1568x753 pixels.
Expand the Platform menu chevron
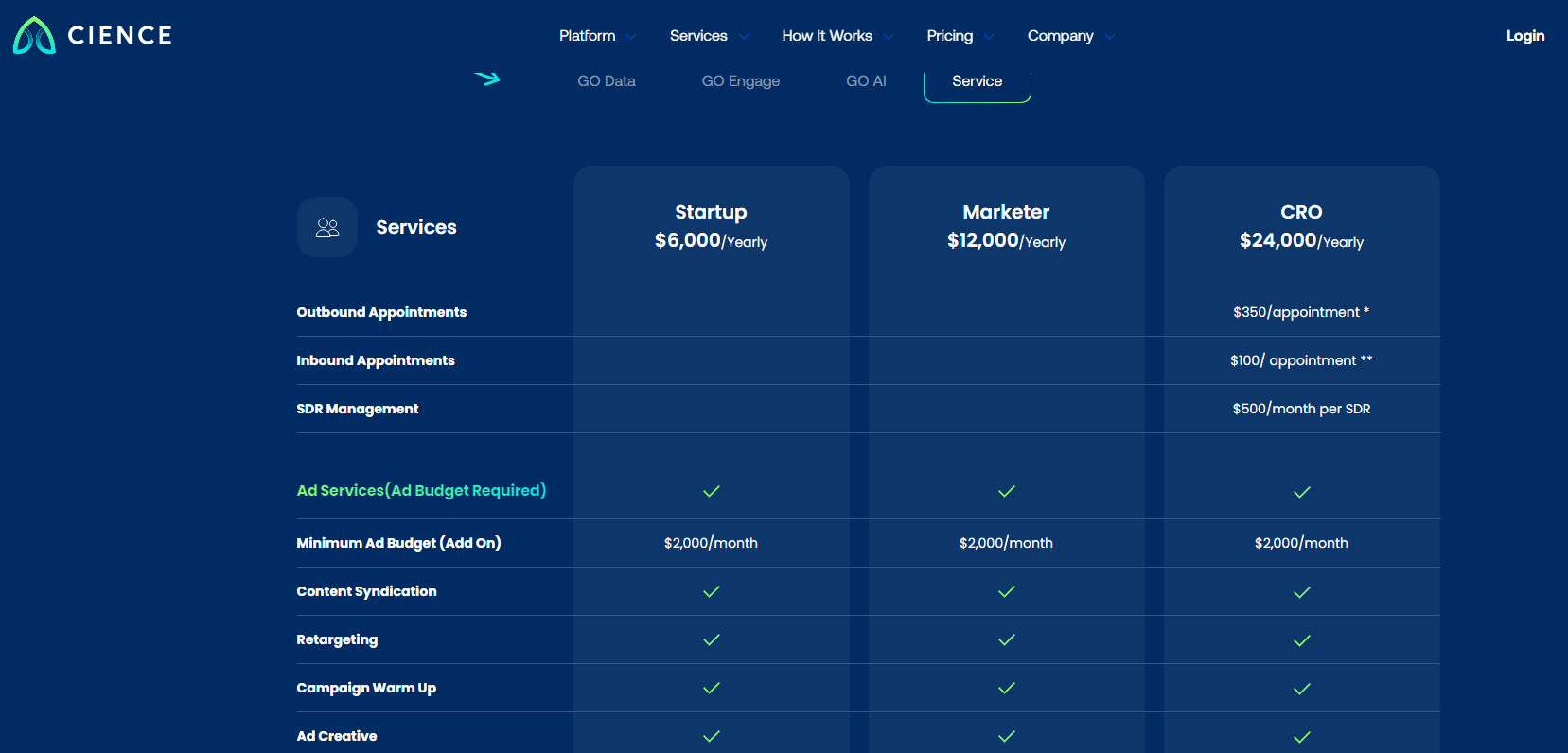pos(631,37)
